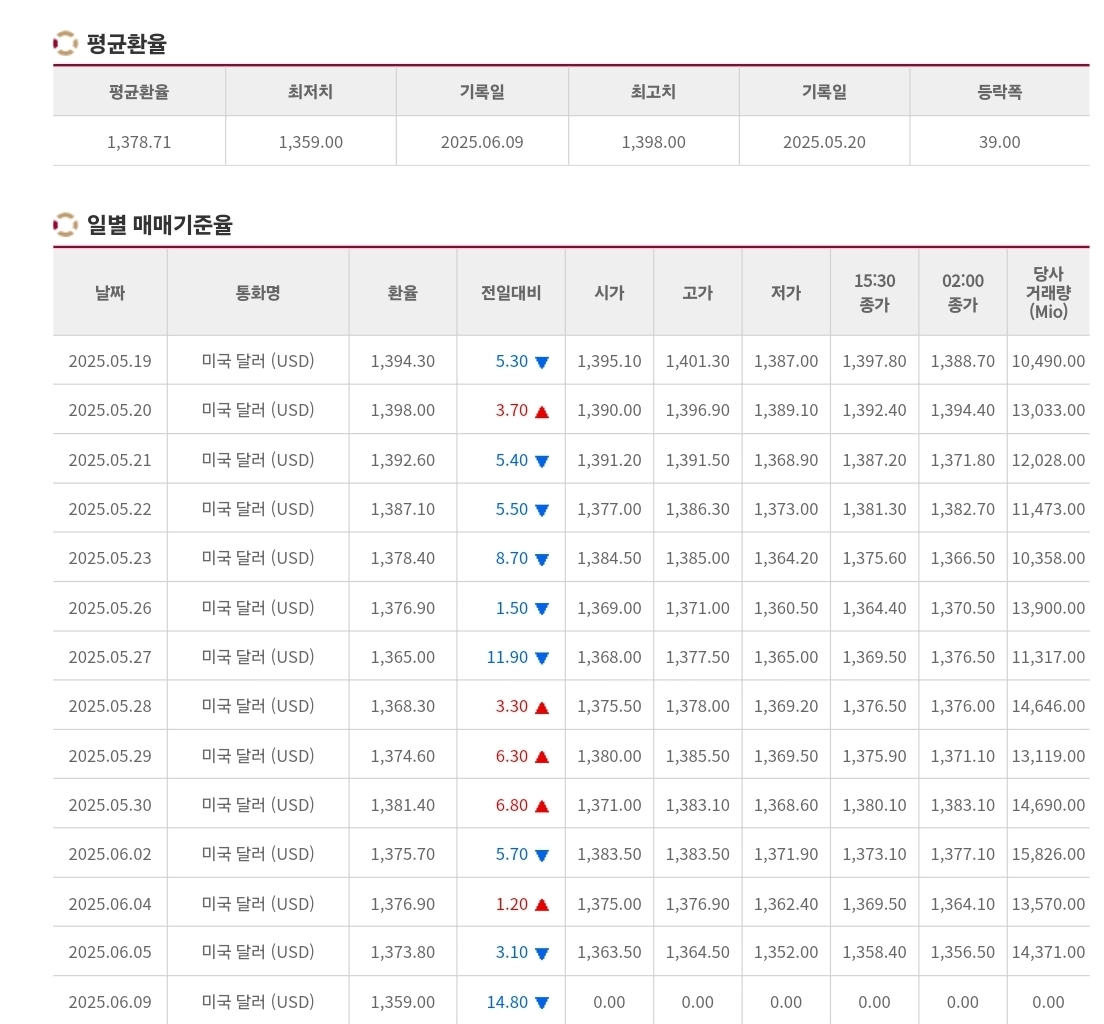Click the 시가 column header
Image resolution: width=1104 pixels, height=1024 pixels.
click(609, 292)
